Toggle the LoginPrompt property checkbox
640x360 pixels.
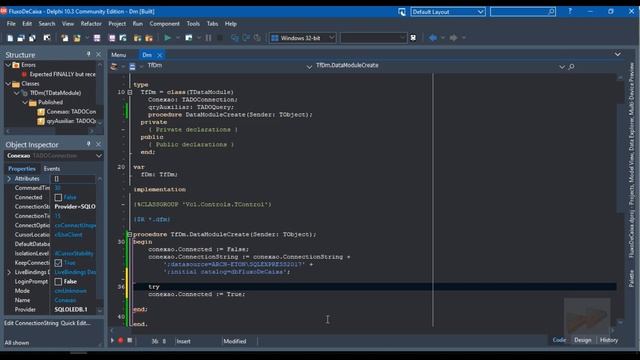58,282
